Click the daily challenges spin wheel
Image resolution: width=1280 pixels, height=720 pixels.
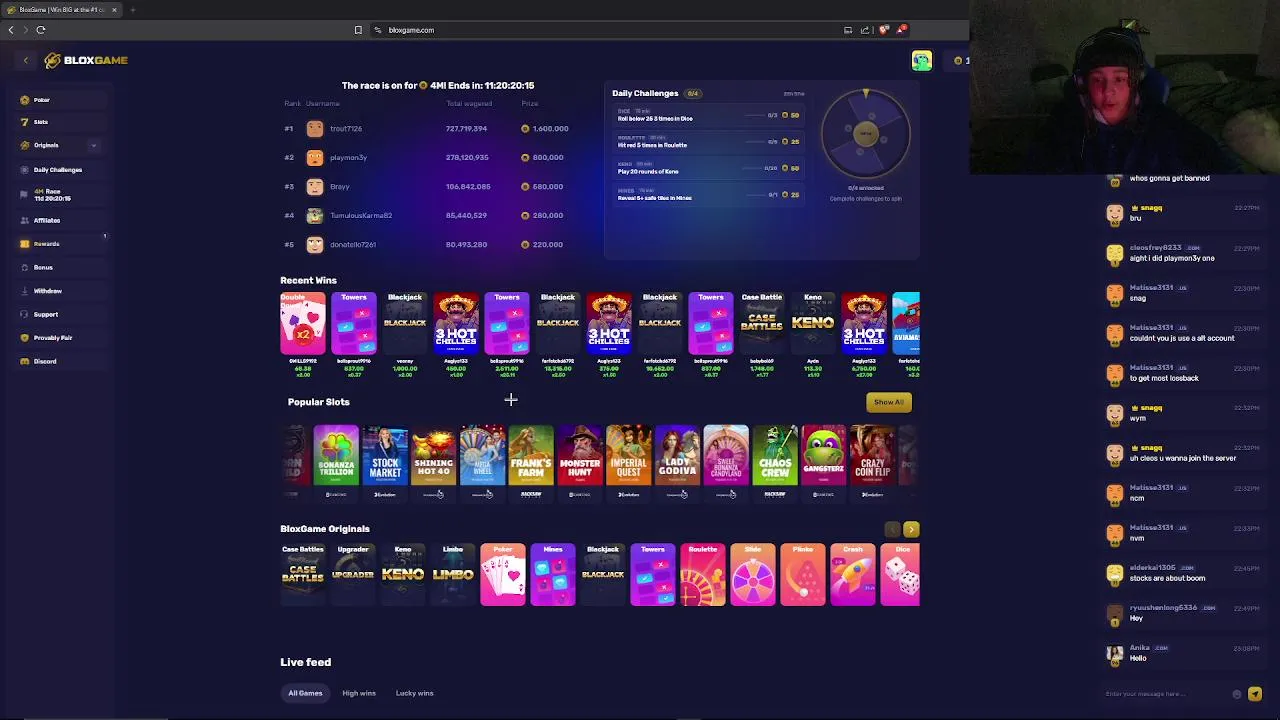(x=866, y=134)
